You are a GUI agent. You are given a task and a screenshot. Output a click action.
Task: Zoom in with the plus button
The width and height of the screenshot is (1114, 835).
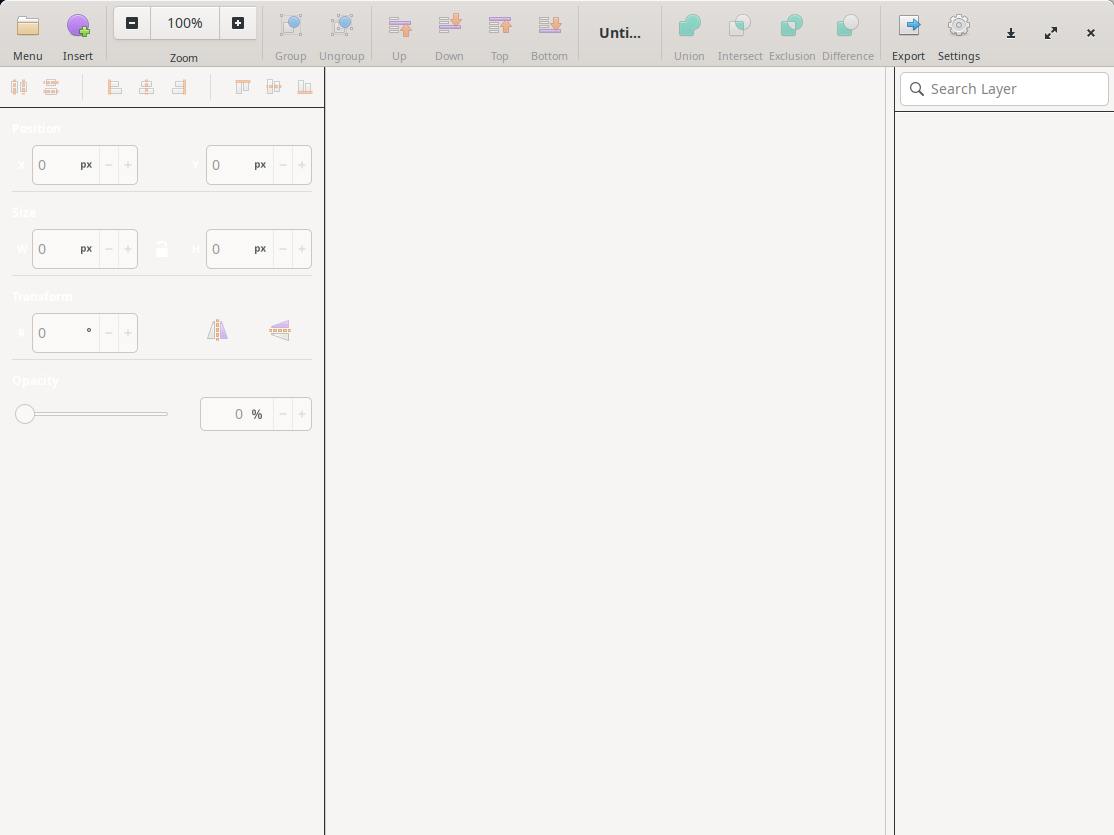pos(238,23)
